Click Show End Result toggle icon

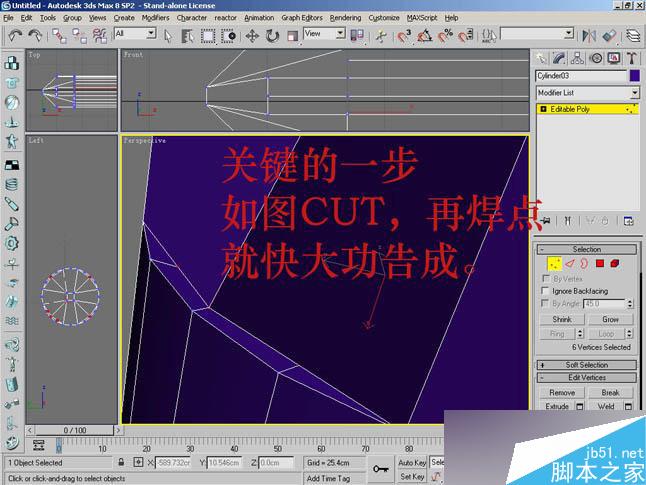click(x=568, y=221)
